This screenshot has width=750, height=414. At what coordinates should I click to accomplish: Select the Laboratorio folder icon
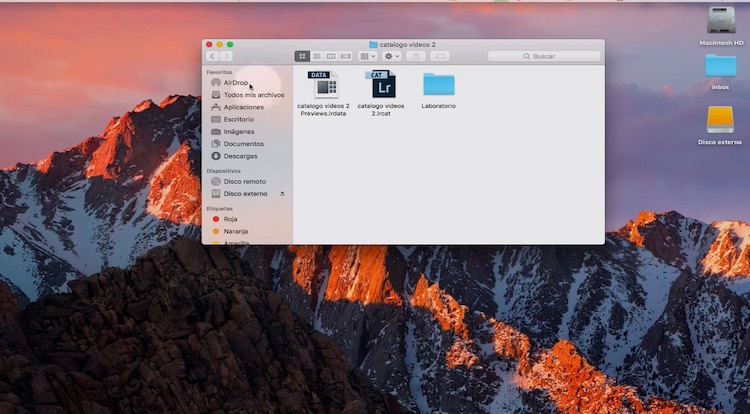click(x=439, y=84)
